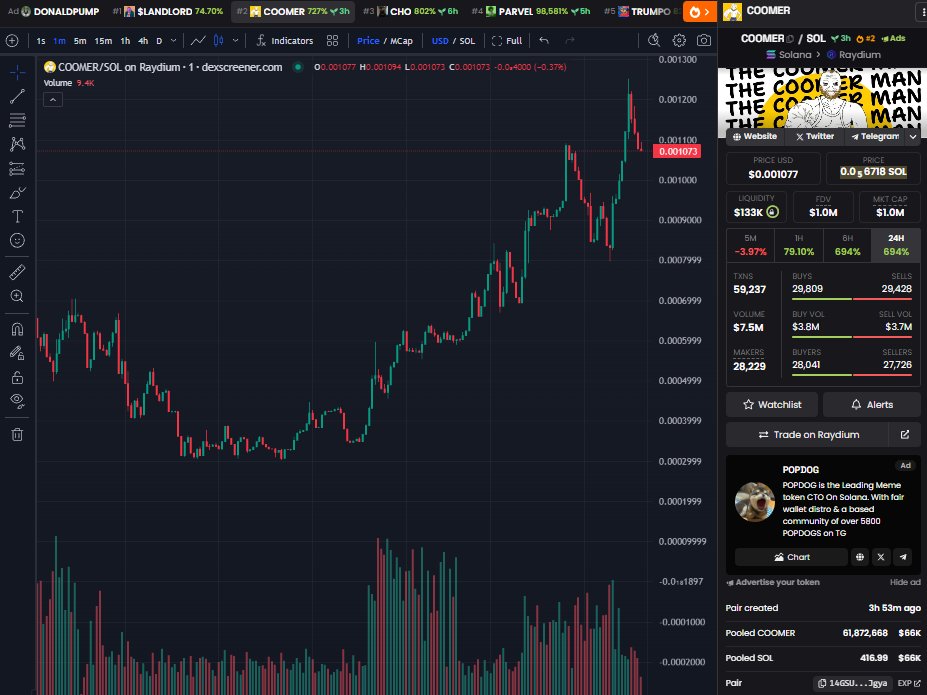The image size is (927, 695).
Task: Activate the zoom in tool
Action: tap(17, 295)
